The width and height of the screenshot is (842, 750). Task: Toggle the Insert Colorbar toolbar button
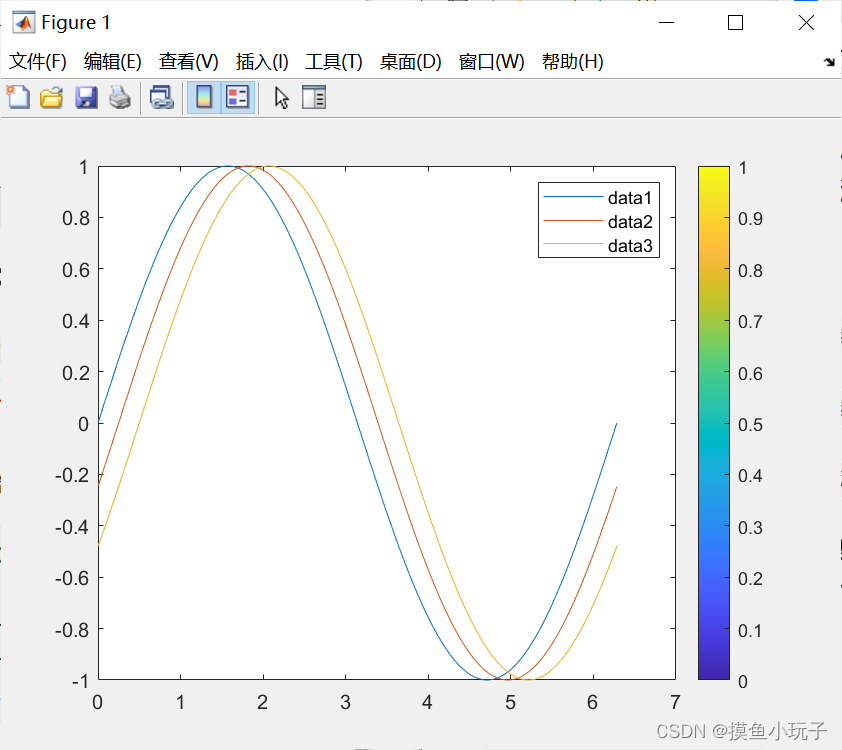[x=204, y=98]
